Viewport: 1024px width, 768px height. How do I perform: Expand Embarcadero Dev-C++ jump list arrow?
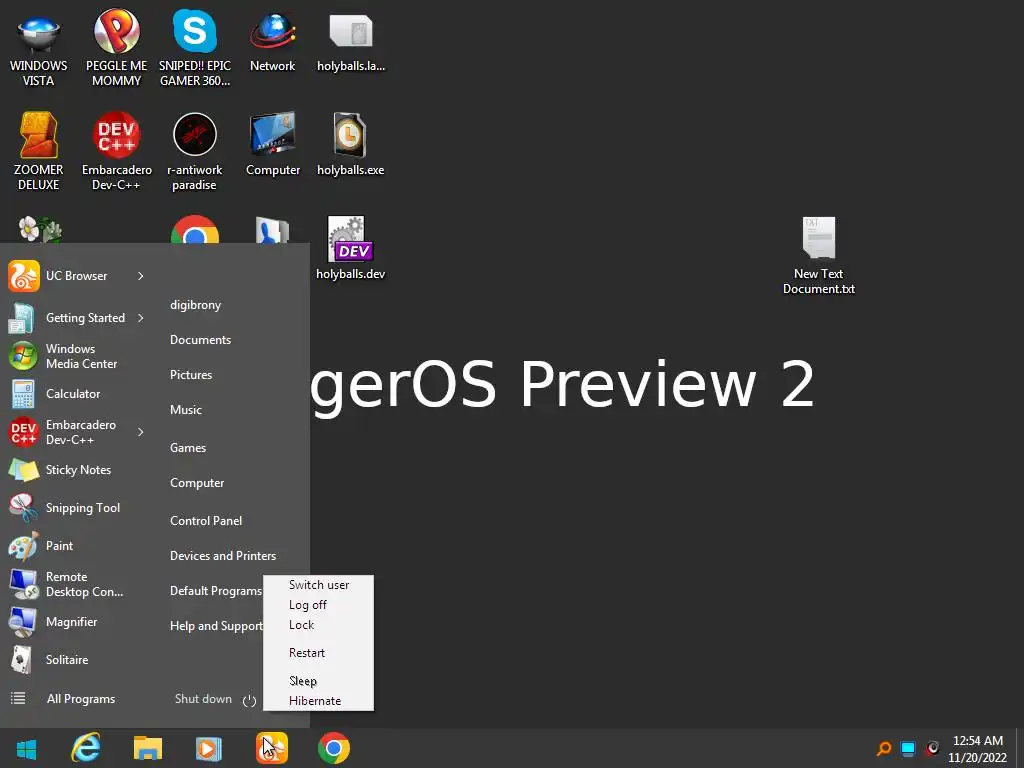(x=140, y=432)
